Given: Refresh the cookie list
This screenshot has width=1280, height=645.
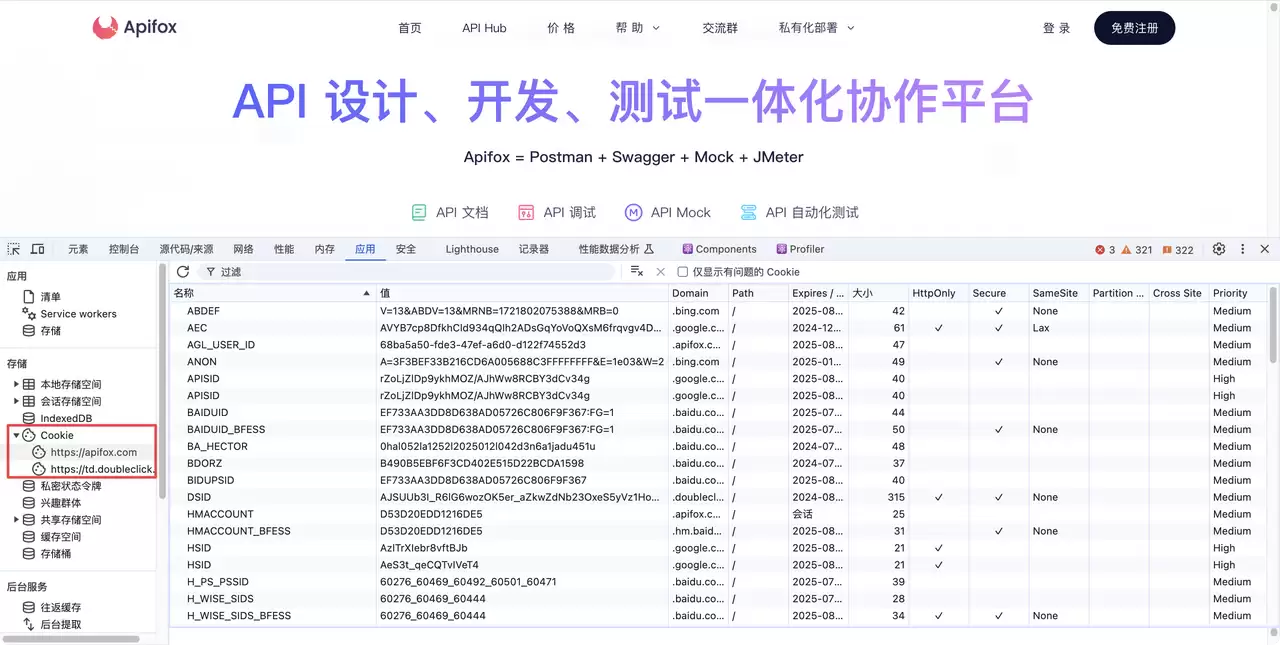Looking at the screenshot, I should 183,272.
